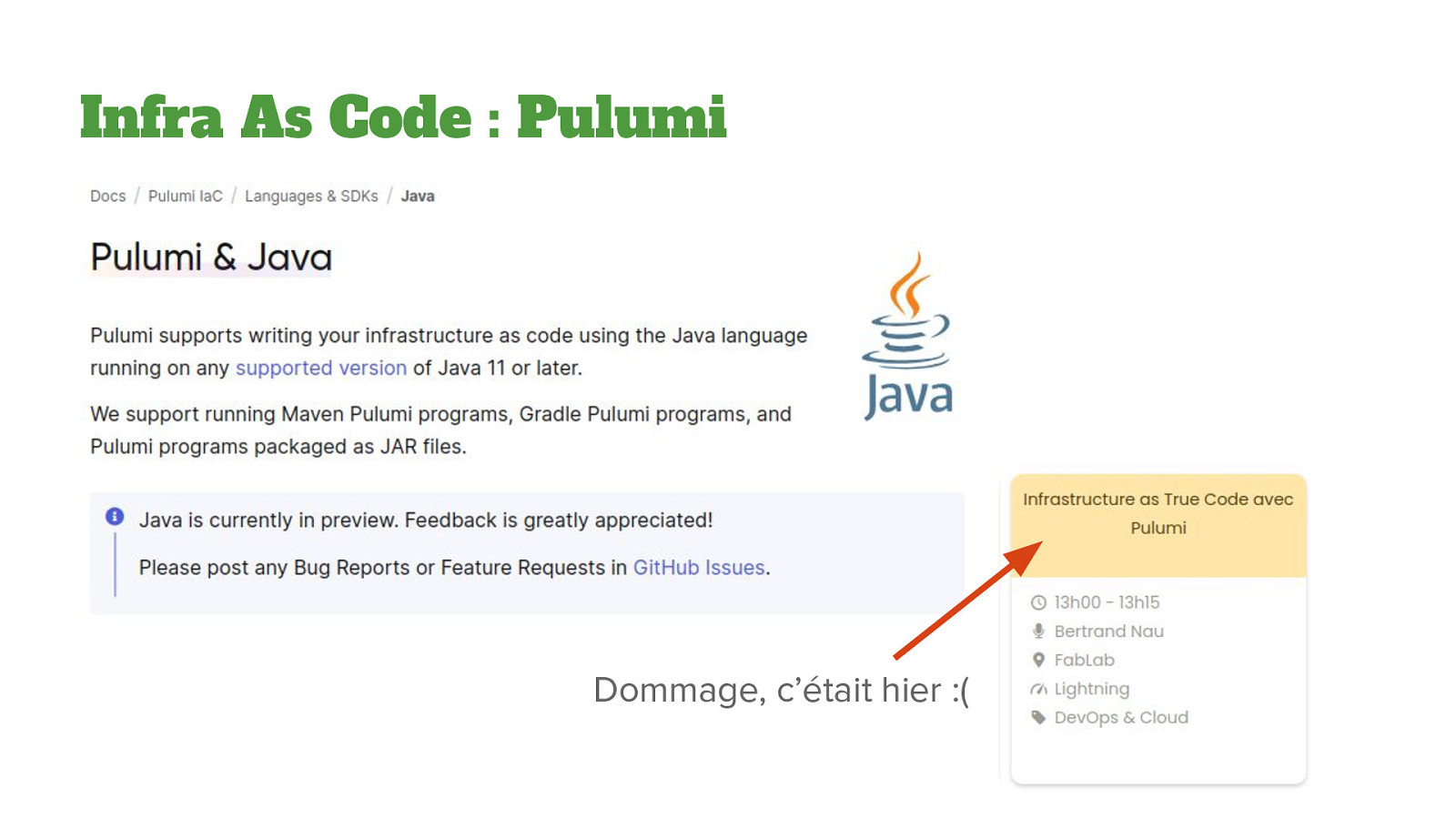Click the 'DevOps & Cloud' tag text
Viewport: 1456px width, 819px height.
pyautogui.click(x=1121, y=717)
